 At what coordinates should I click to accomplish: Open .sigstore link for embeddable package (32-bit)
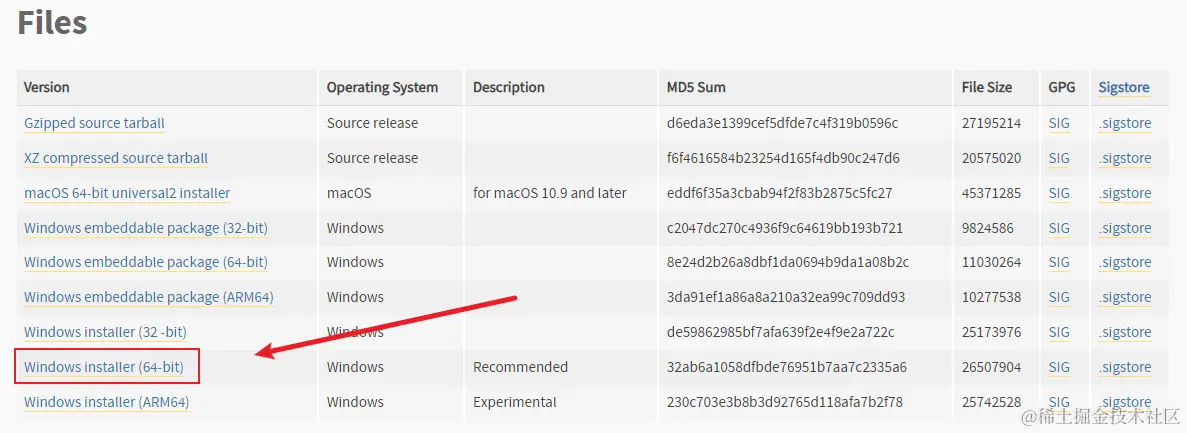click(x=1125, y=228)
